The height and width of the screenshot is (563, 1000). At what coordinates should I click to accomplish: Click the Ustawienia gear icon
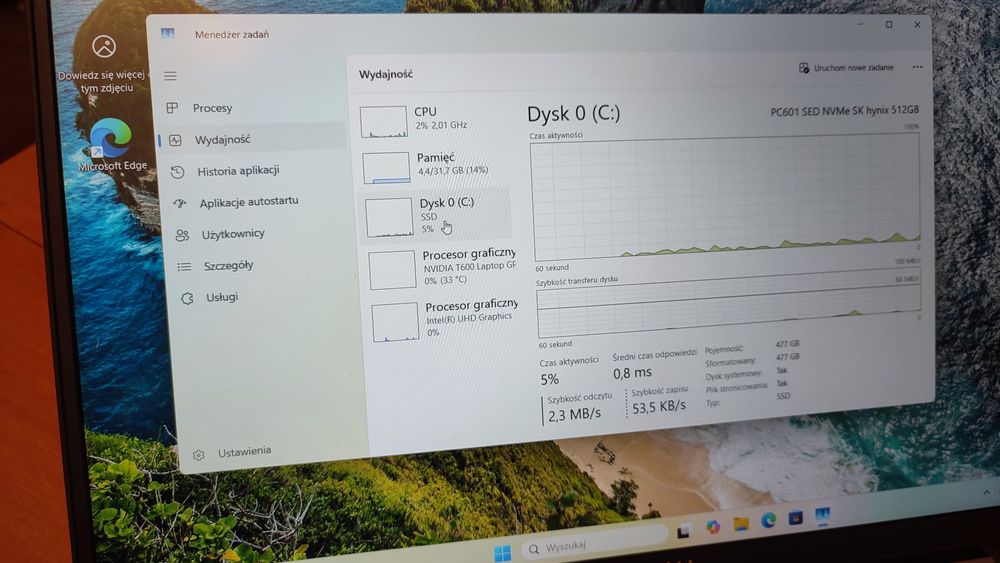(x=199, y=455)
